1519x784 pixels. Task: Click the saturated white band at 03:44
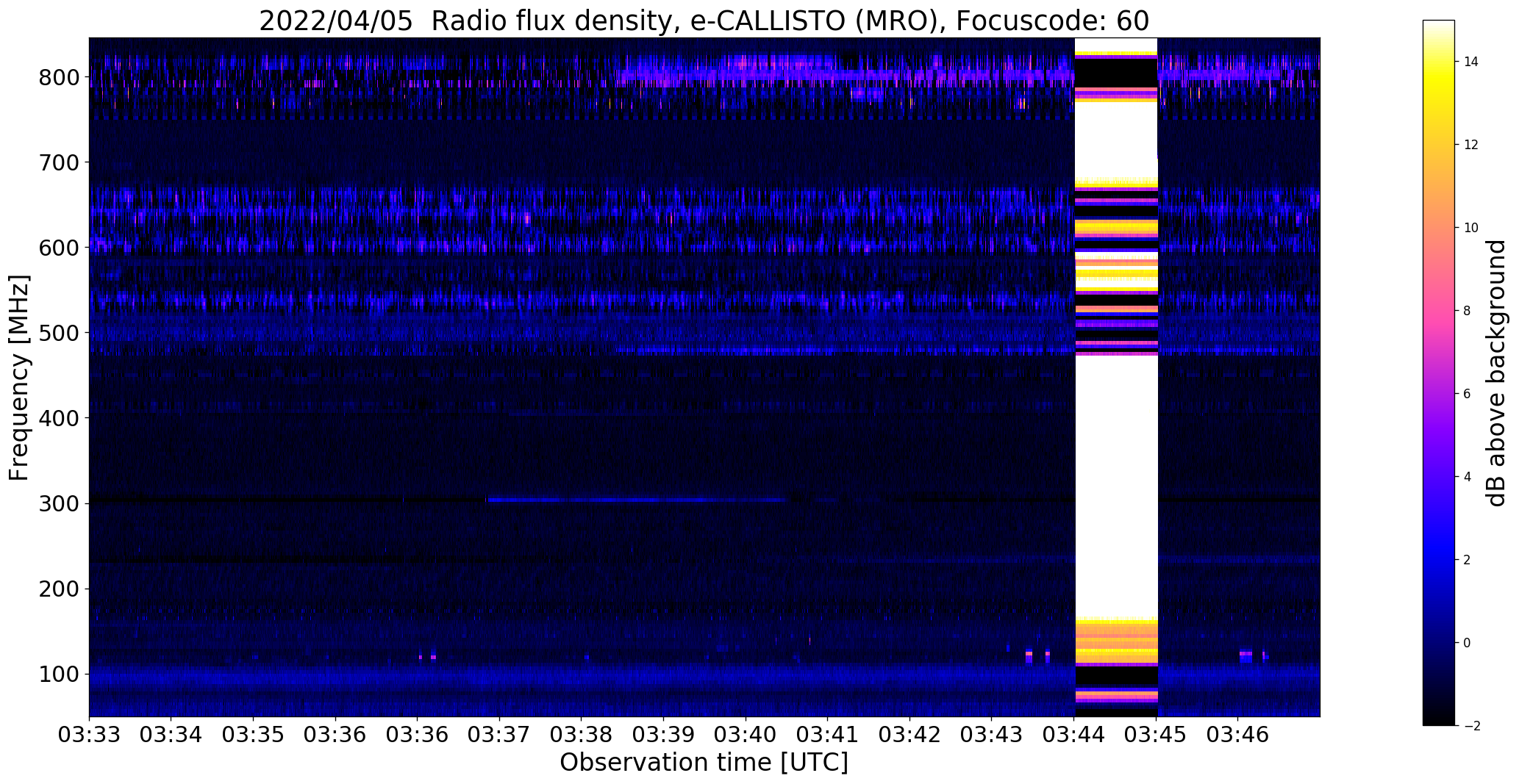pyautogui.click(x=1116, y=377)
